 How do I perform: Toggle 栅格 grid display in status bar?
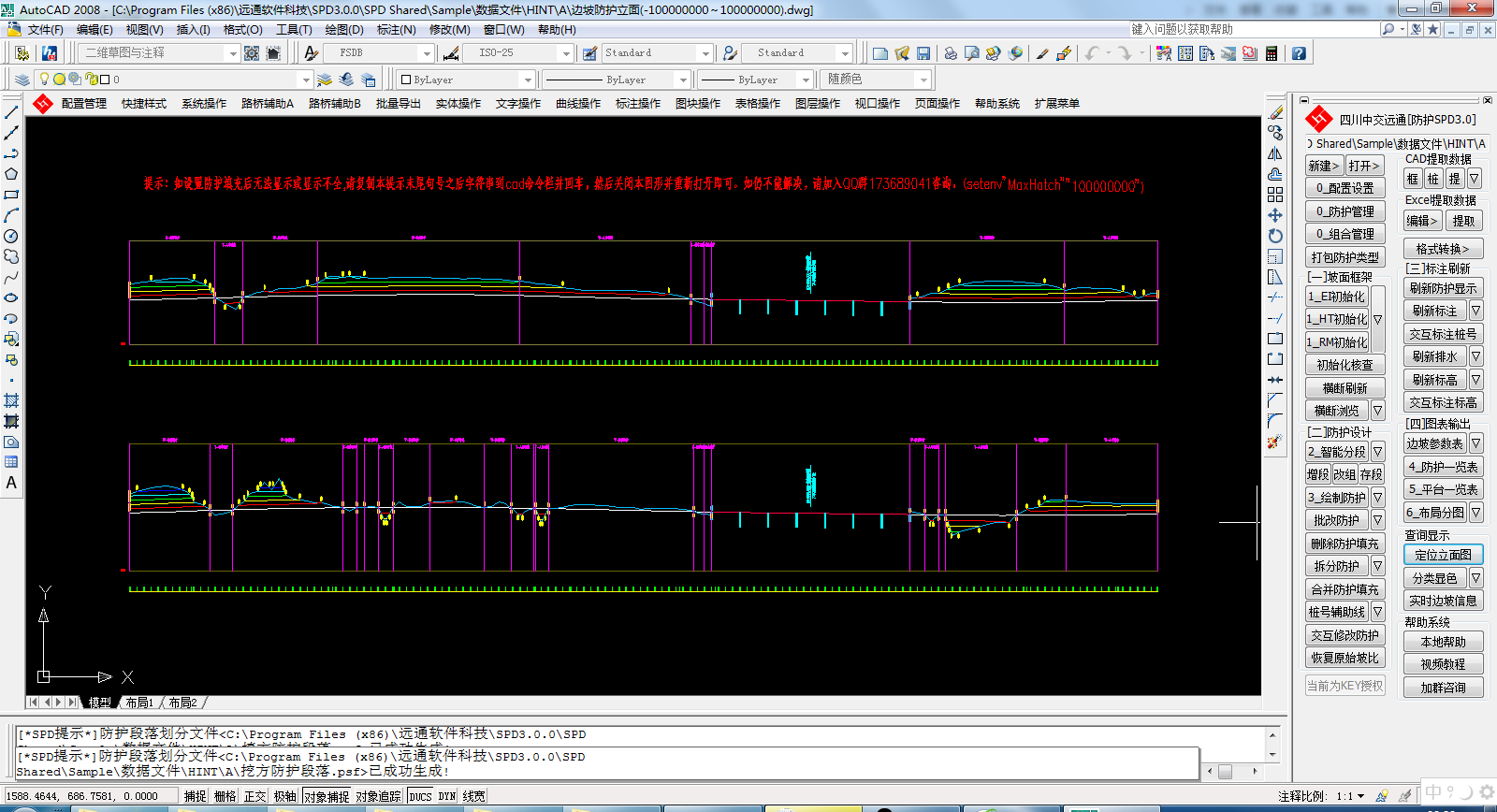225,796
